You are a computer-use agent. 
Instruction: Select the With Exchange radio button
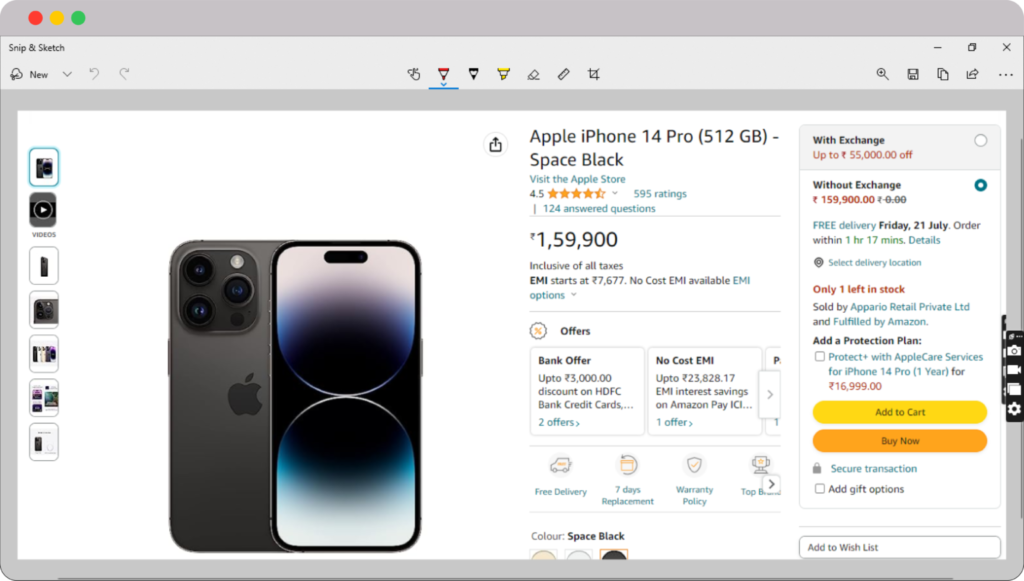[x=980, y=141]
